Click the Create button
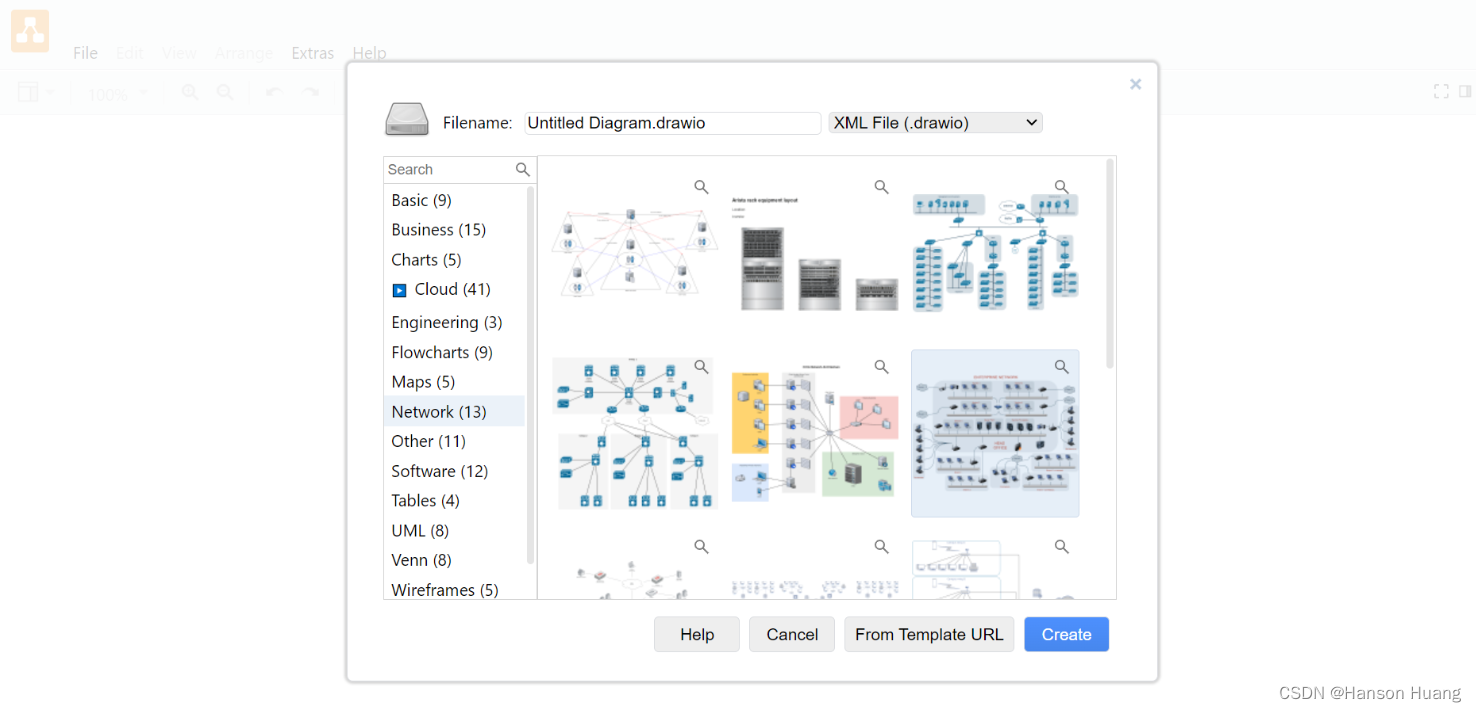Screen dimensions: 1476x712 pyautogui.click(x=1067, y=634)
